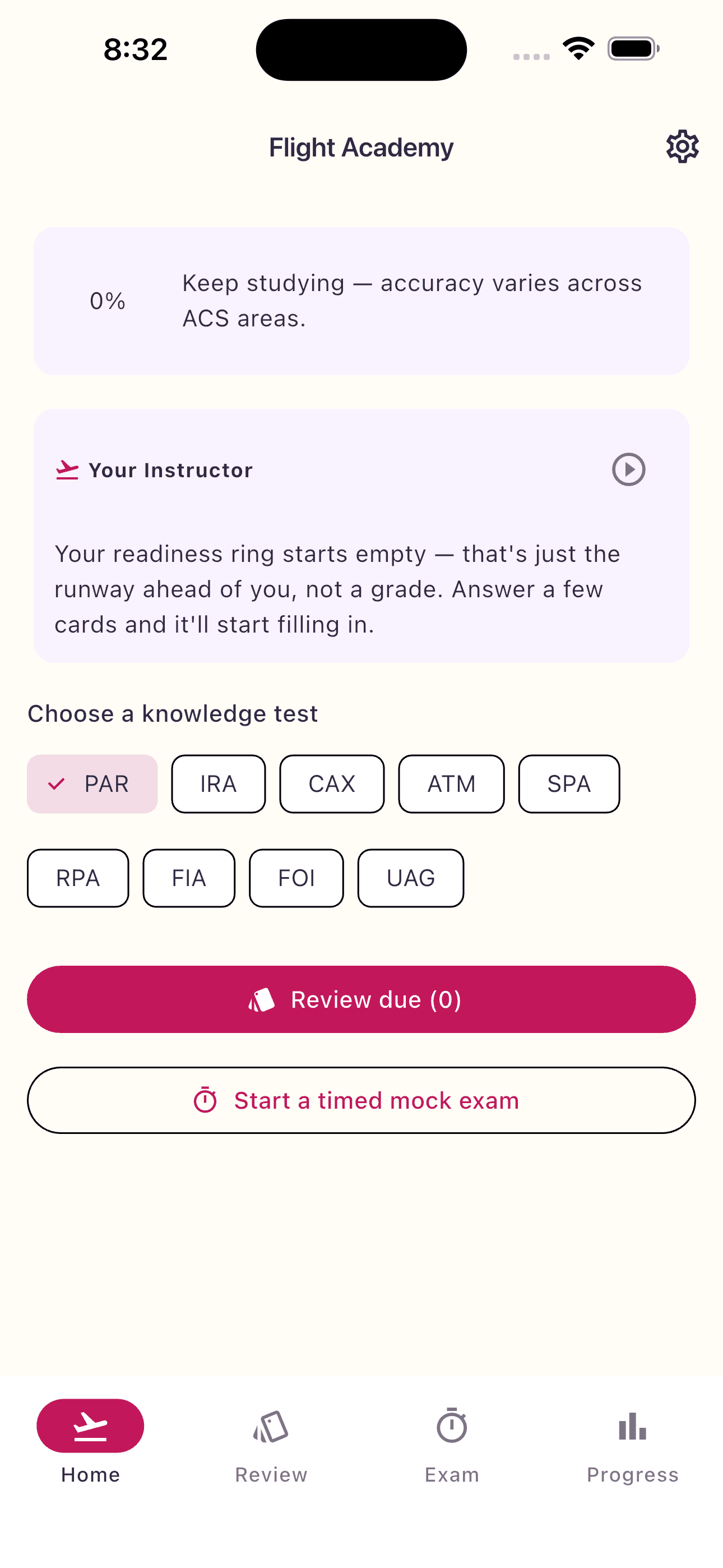Open the Progress tab bar chart icon
The height and width of the screenshot is (1568, 723).
pos(632,1426)
